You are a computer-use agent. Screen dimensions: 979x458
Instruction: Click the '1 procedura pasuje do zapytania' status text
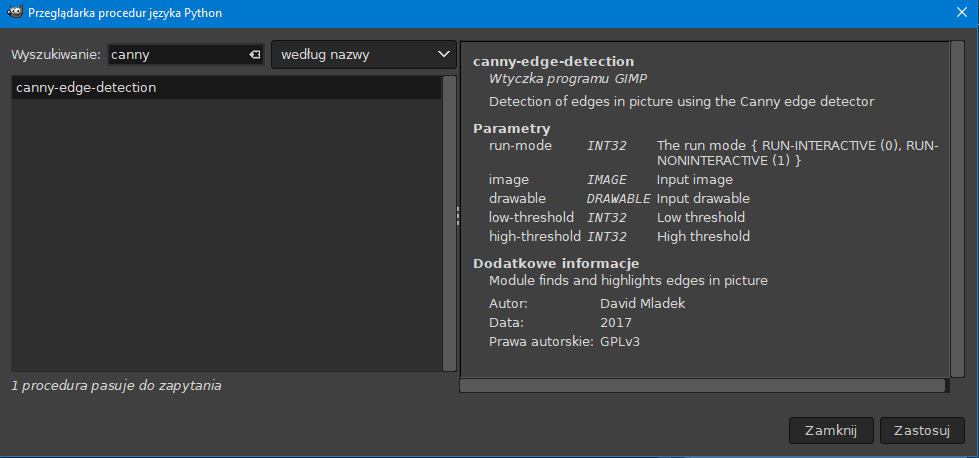[x=117, y=386]
